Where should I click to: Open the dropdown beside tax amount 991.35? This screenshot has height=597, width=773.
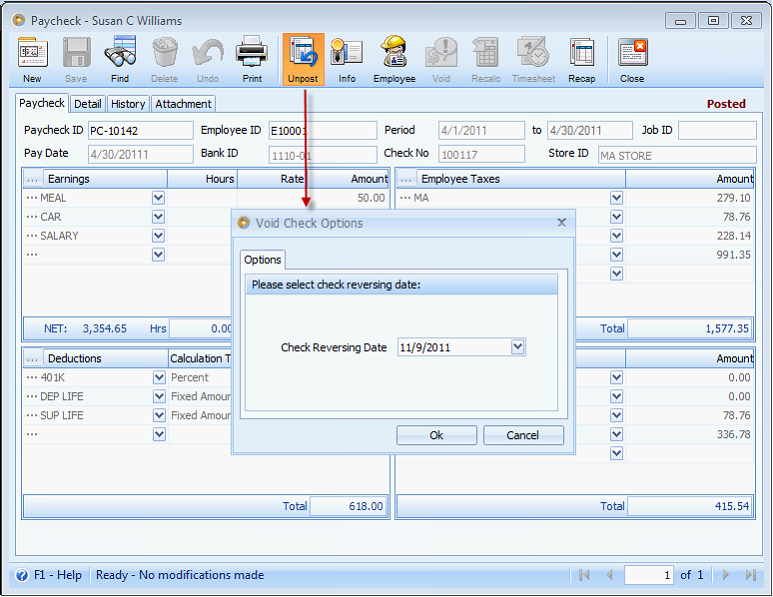tap(616, 255)
